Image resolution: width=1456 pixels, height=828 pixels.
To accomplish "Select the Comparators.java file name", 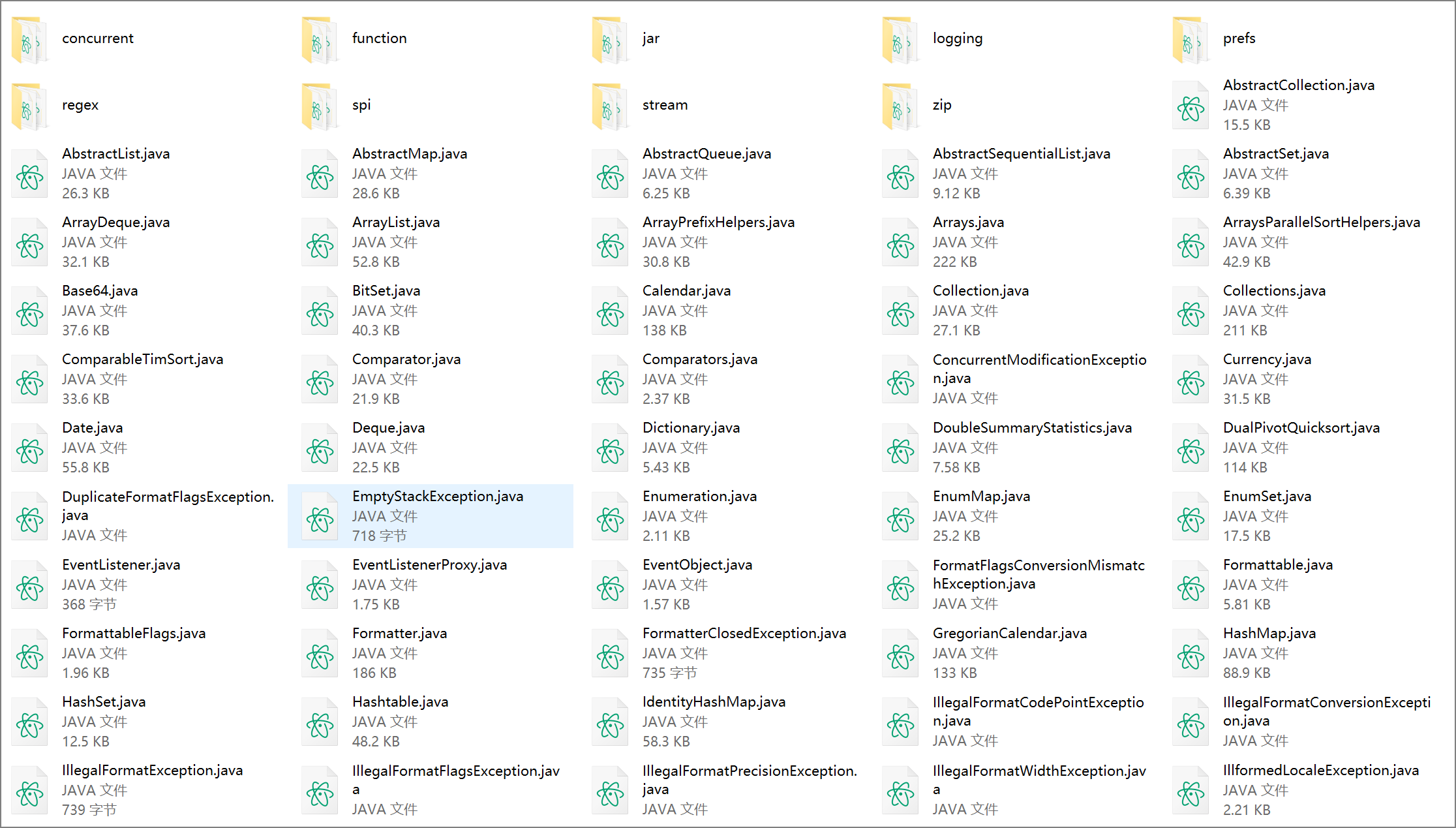I will pyautogui.click(x=700, y=360).
